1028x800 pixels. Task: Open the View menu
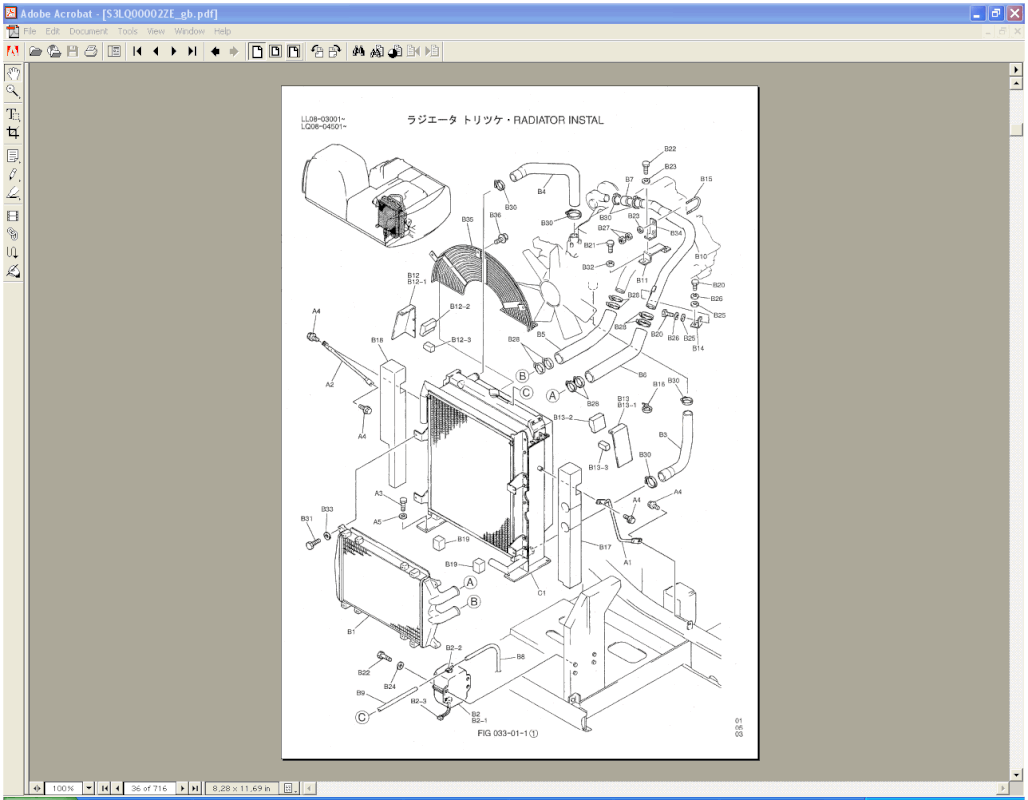(x=156, y=31)
